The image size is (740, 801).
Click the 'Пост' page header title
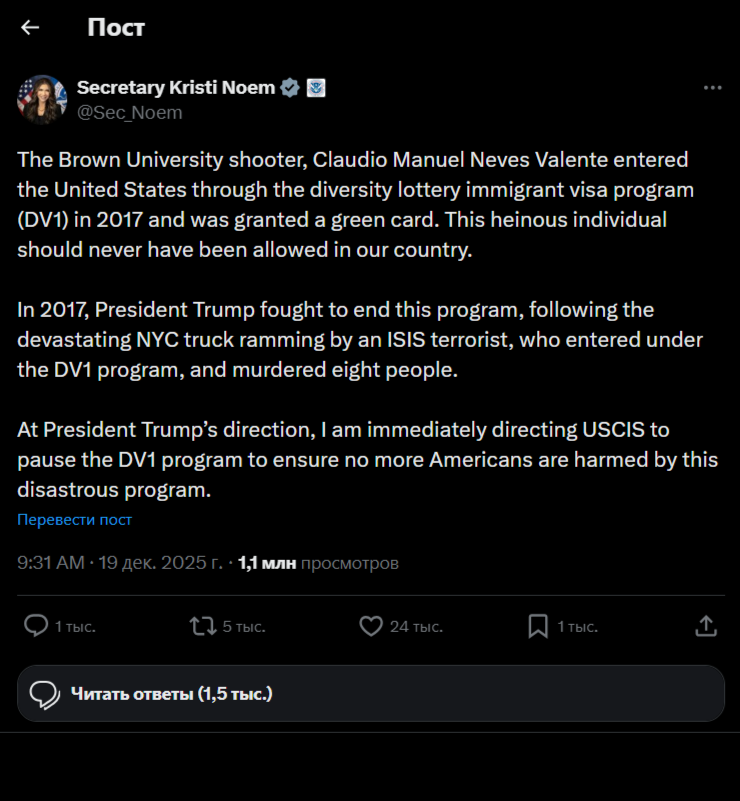pyautogui.click(x=116, y=28)
